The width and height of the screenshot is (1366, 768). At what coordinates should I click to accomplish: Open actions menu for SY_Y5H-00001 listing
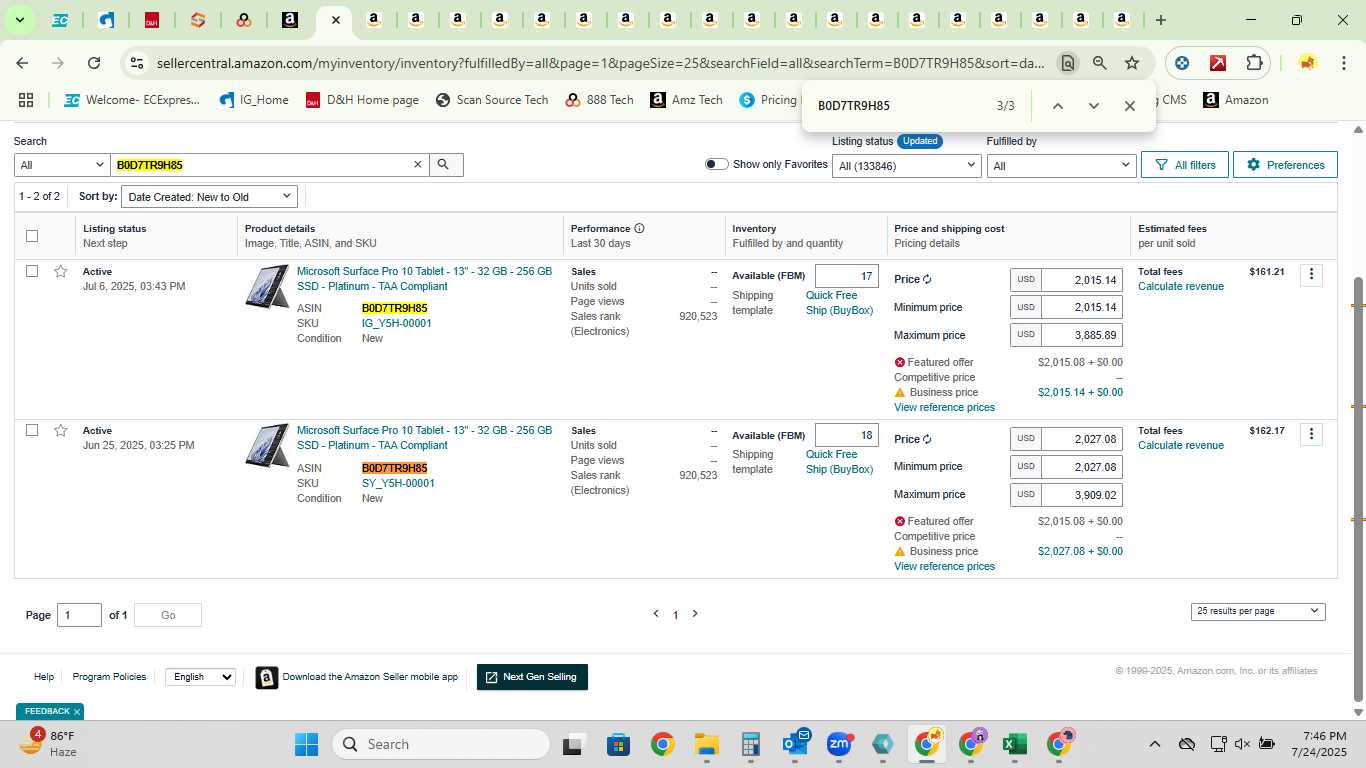coord(1311,433)
